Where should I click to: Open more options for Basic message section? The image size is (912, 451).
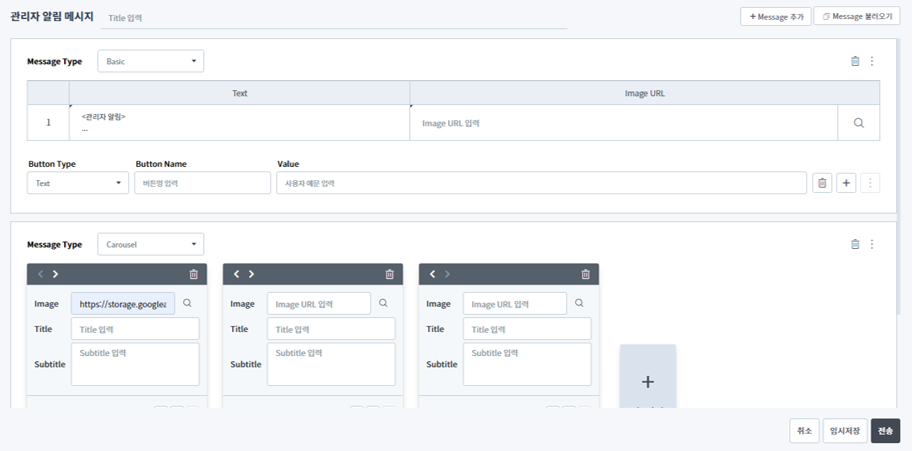872,61
